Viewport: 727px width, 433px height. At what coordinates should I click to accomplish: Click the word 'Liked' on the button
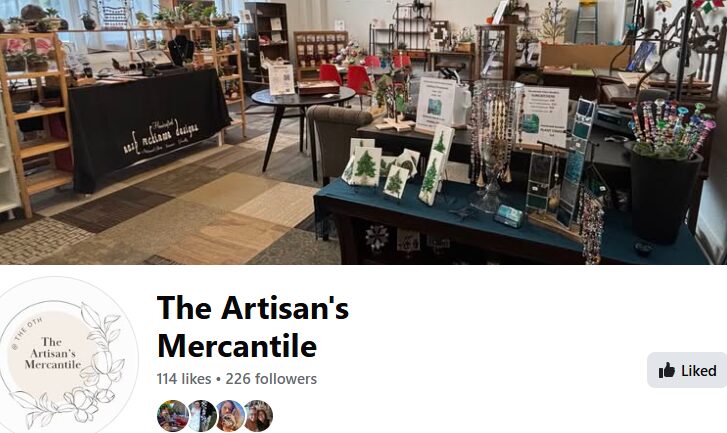(x=699, y=370)
